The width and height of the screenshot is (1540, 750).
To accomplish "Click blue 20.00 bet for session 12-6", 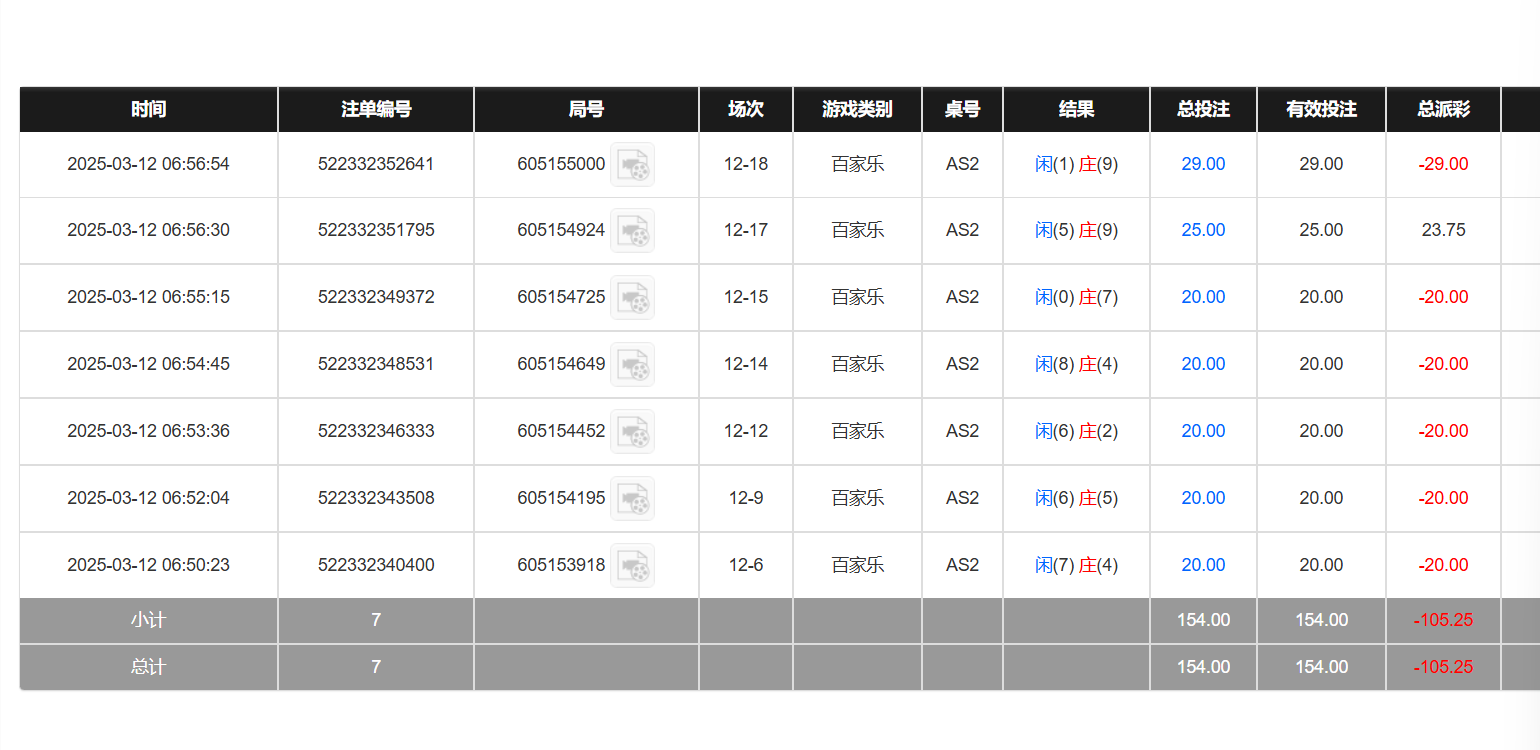I will [x=1203, y=565].
